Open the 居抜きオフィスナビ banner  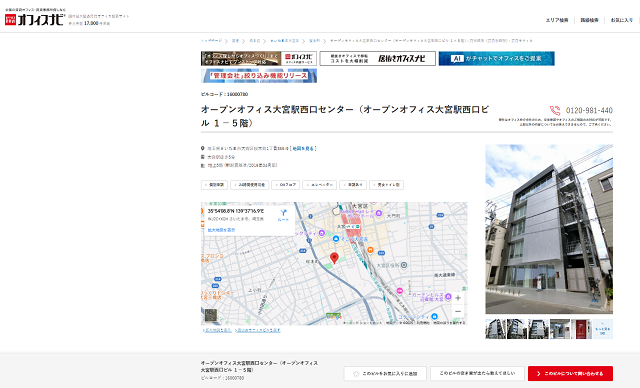(x=378, y=58)
